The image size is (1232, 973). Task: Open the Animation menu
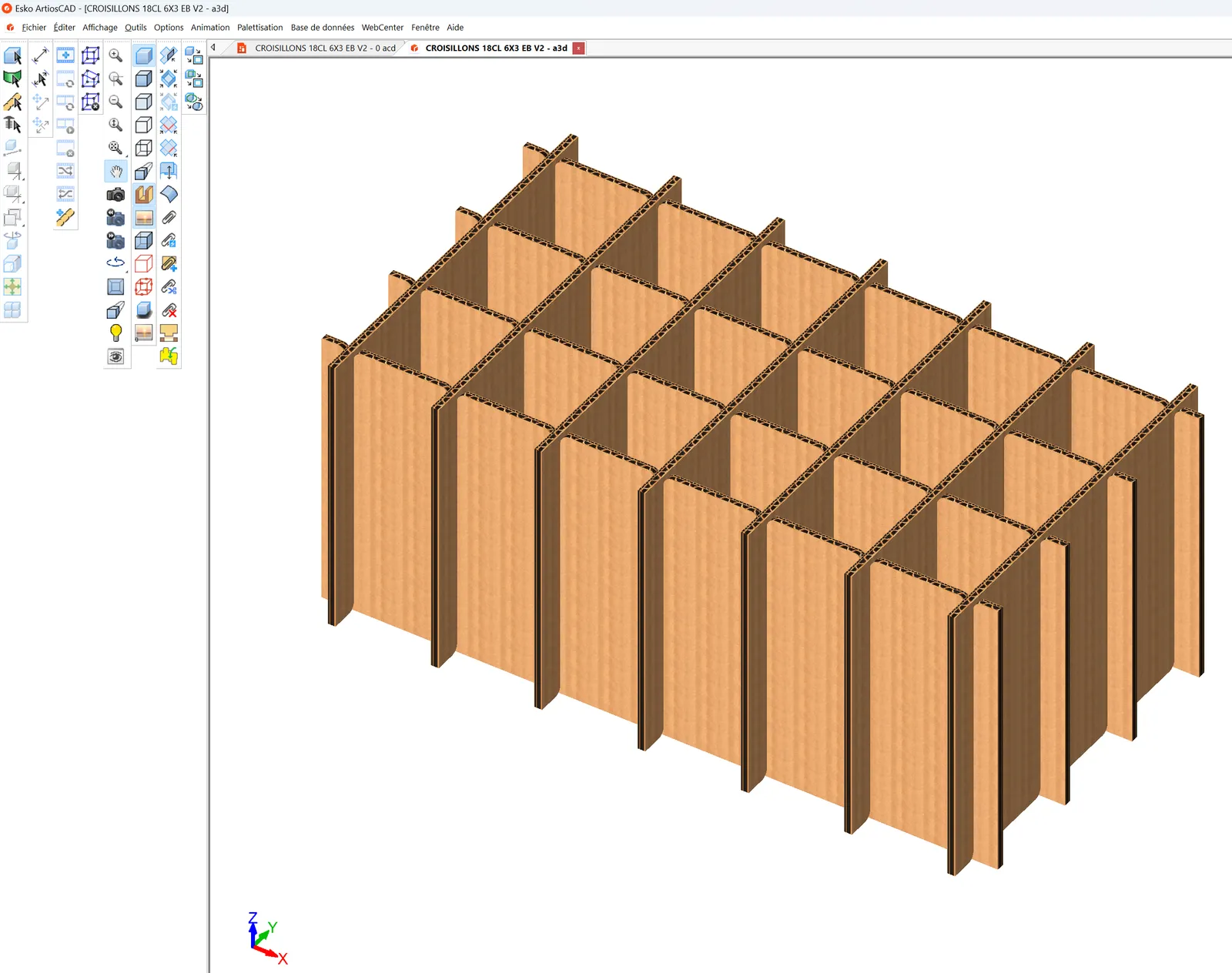click(x=210, y=27)
